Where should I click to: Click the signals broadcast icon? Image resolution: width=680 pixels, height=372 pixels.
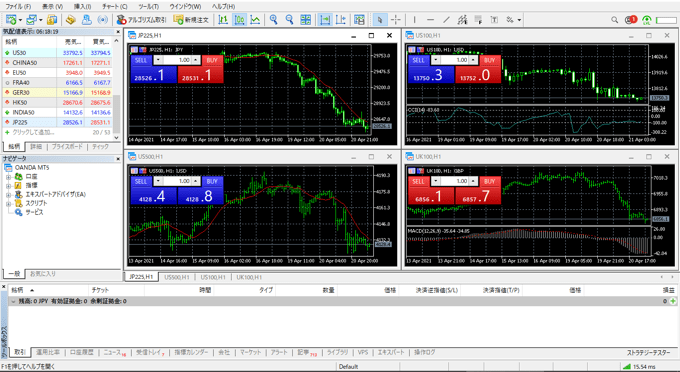tap(102, 20)
